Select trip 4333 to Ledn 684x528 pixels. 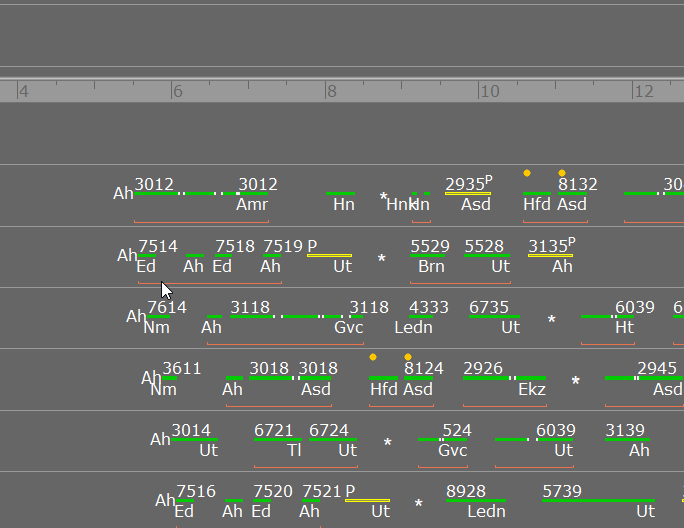421,316
